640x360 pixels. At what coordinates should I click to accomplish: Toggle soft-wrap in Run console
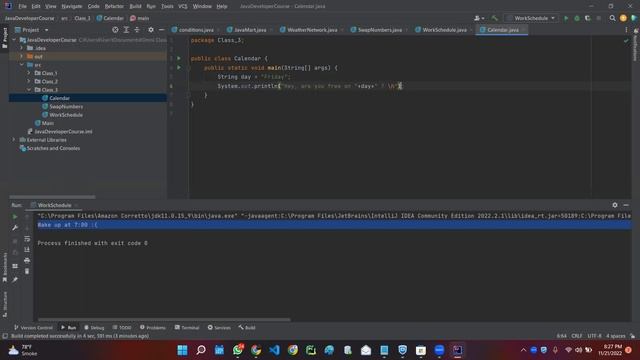pos(27,239)
